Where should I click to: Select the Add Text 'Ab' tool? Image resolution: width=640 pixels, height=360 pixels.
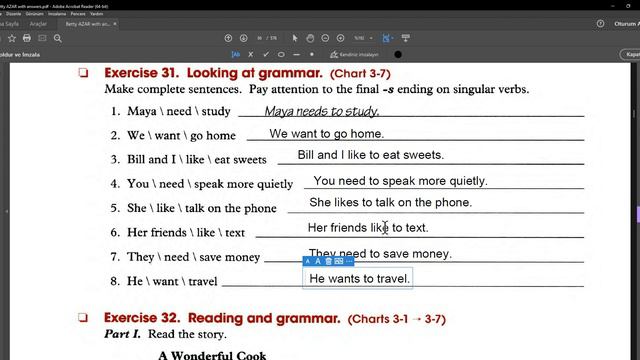point(236,54)
